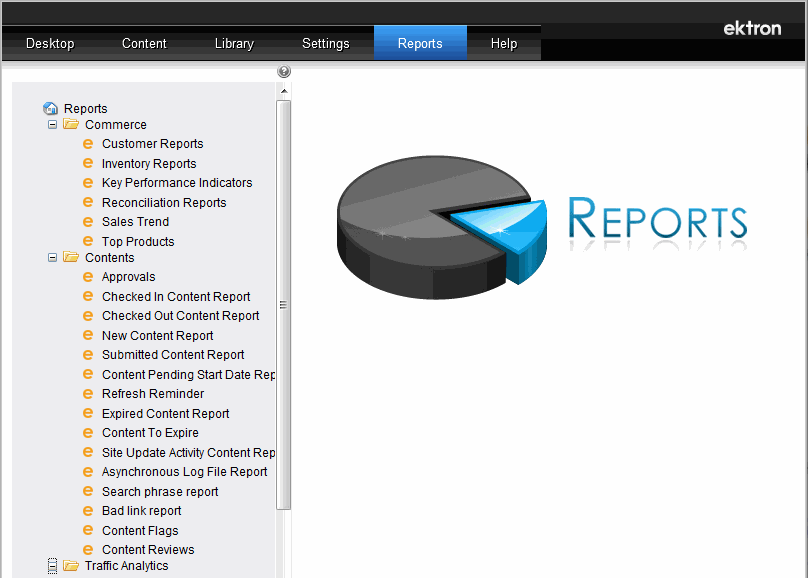Open the Library tab

click(x=234, y=43)
